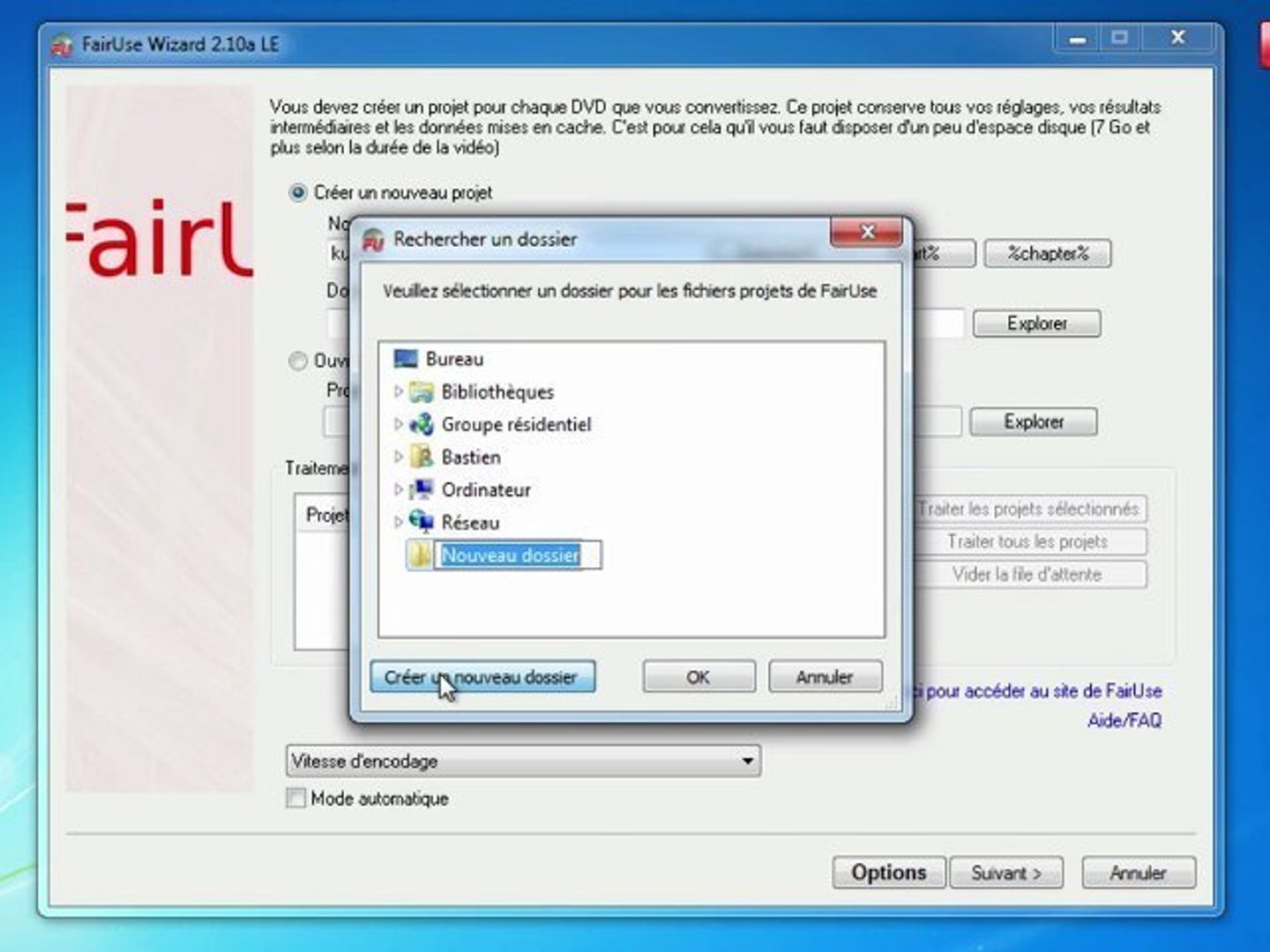
Task: Click the Créer un nouveau dossier button
Action: point(482,677)
